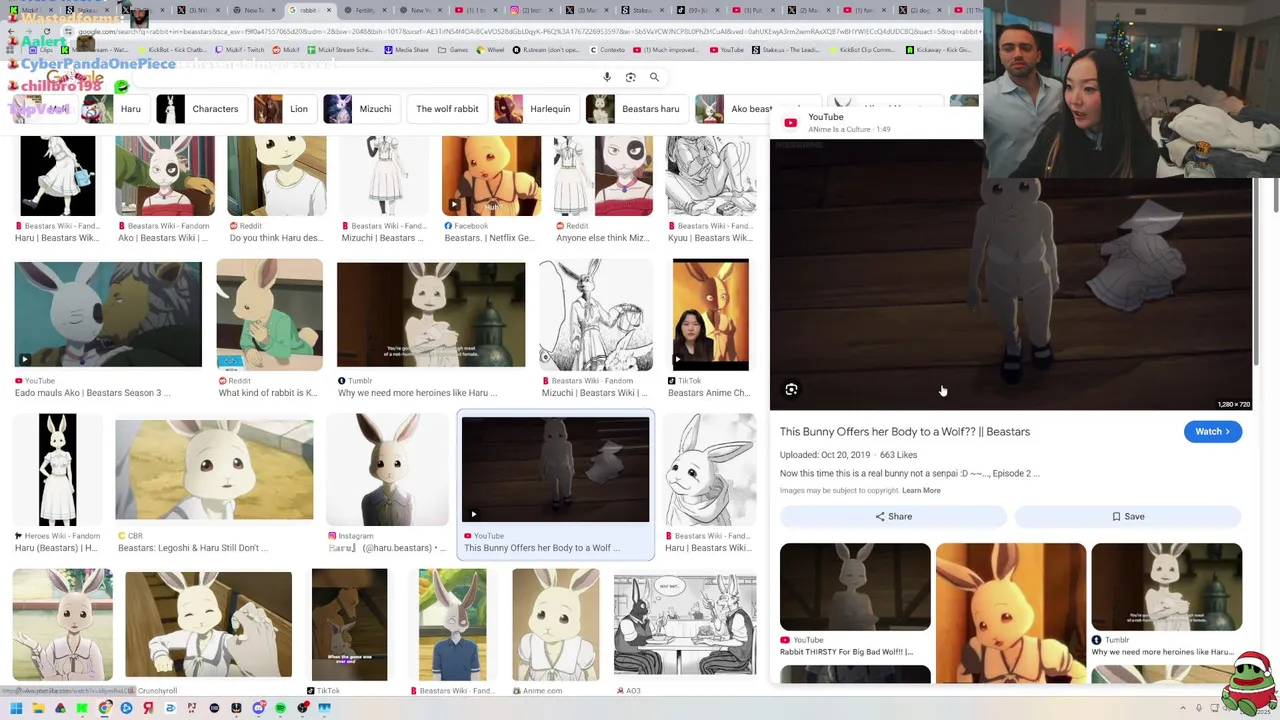Click the browser reload icon
Screen dimensions: 1280x720
46,31
